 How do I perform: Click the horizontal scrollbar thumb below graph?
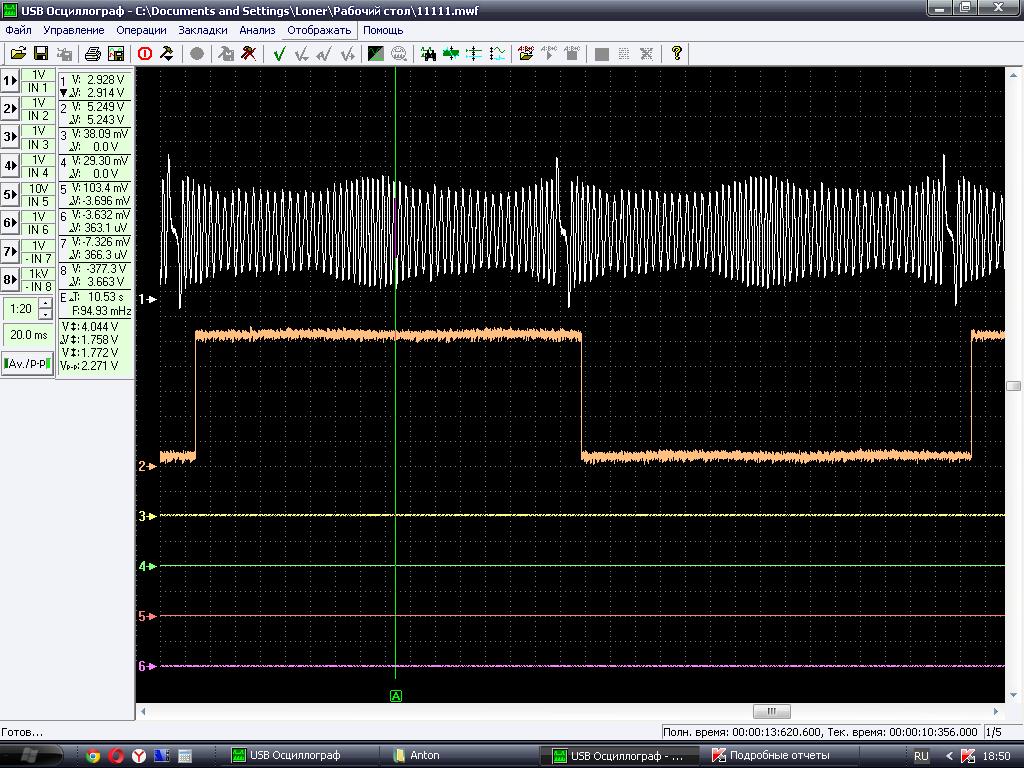(x=771, y=711)
